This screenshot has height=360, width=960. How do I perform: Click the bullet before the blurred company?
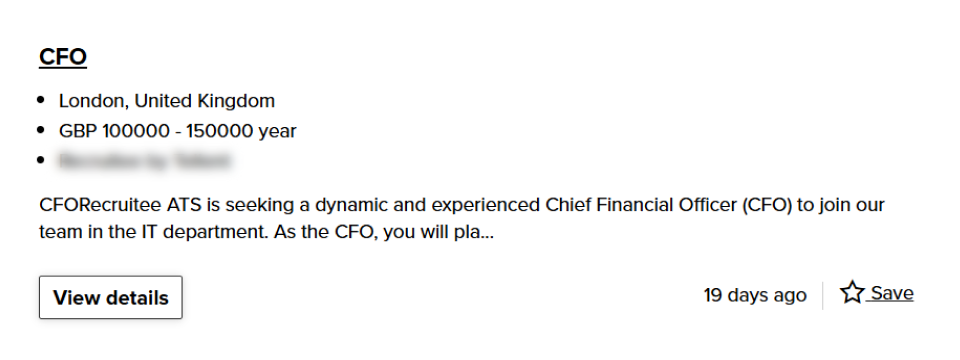click(x=41, y=160)
